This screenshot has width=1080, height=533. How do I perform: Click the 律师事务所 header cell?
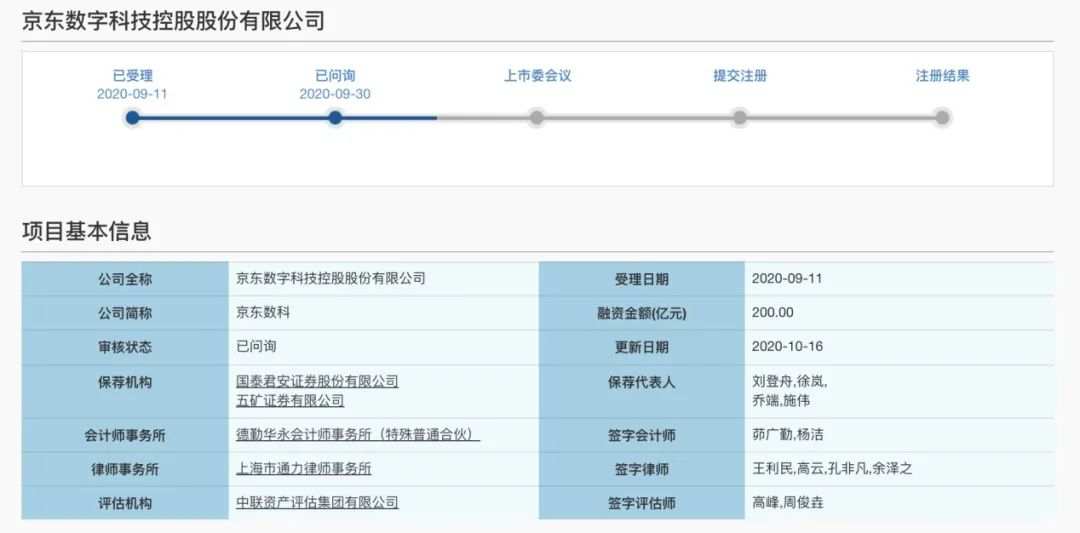pyautogui.click(x=125, y=469)
